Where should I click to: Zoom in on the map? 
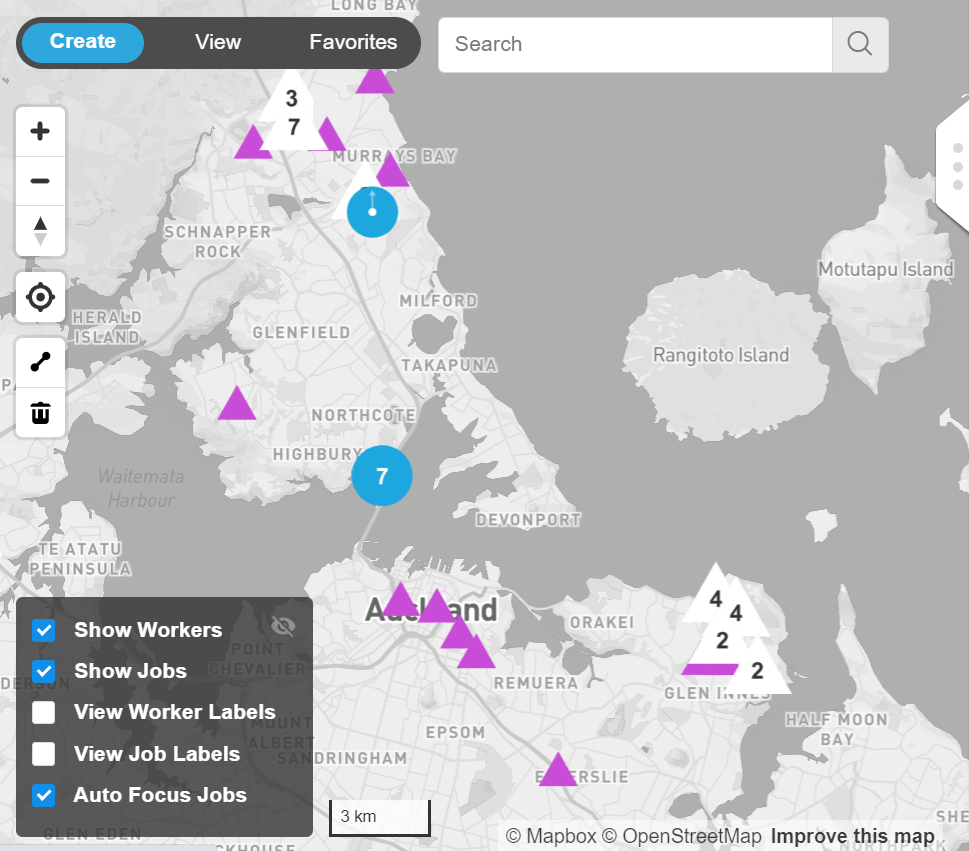tap(41, 131)
